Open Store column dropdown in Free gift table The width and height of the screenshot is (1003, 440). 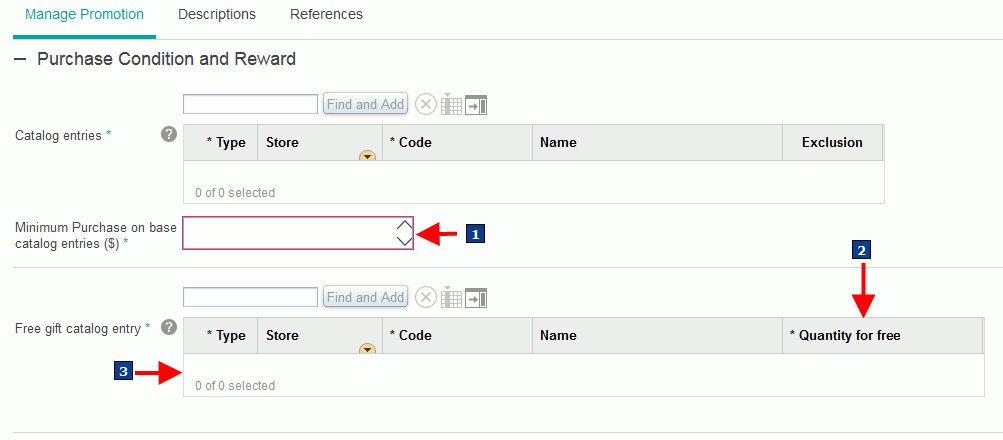pyautogui.click(x=367, y=349)
